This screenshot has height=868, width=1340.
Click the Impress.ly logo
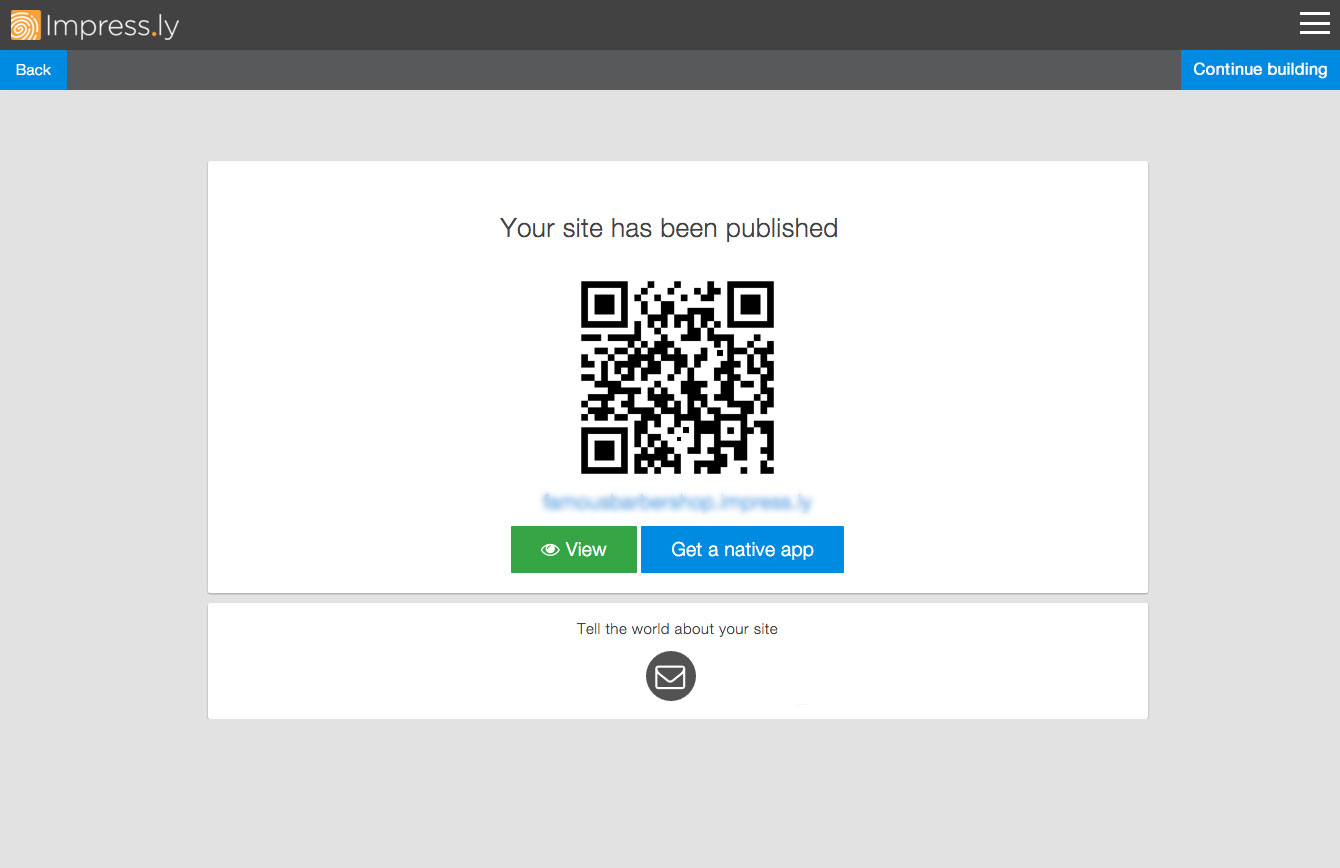(x=95, y=25)
